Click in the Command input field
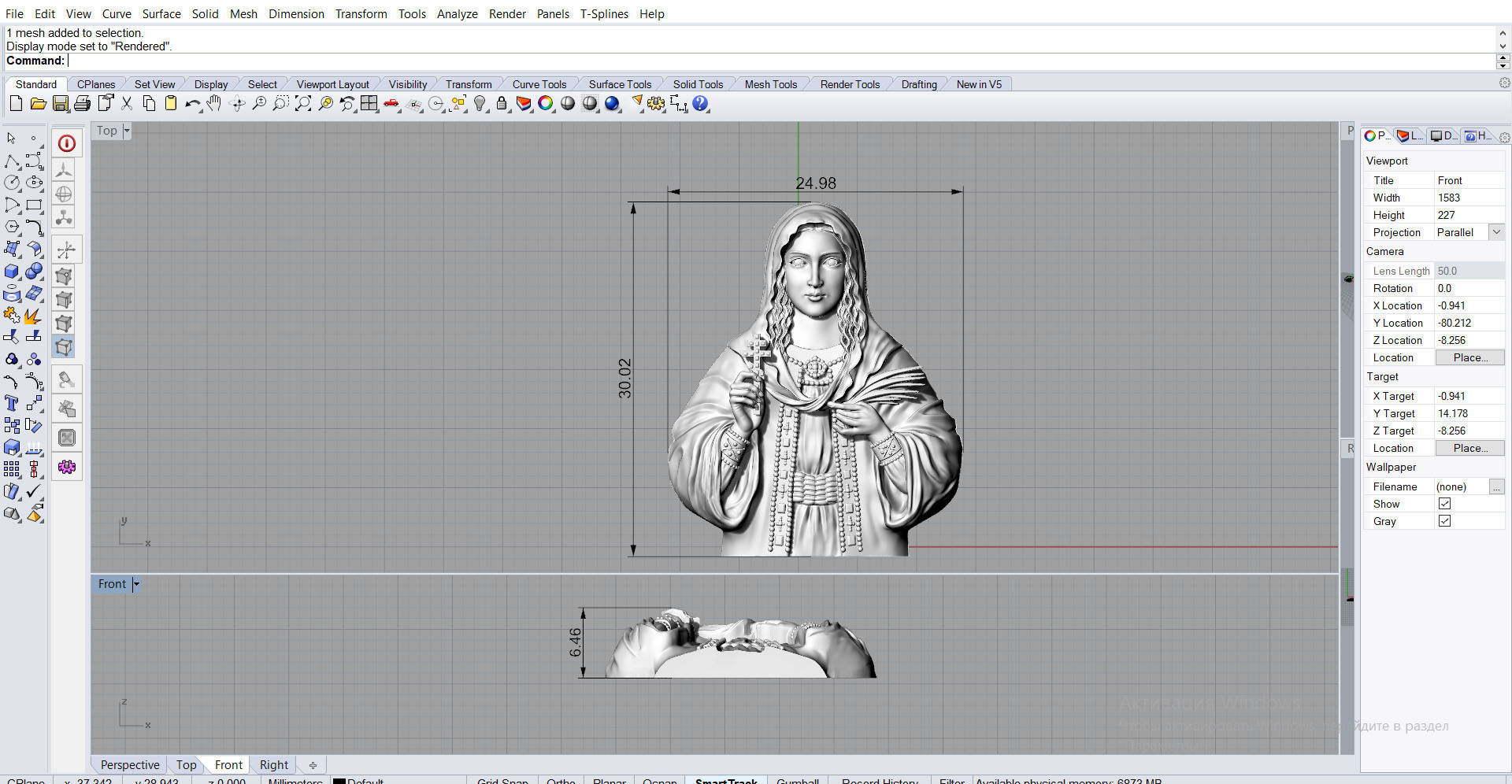 click(780, 61)
